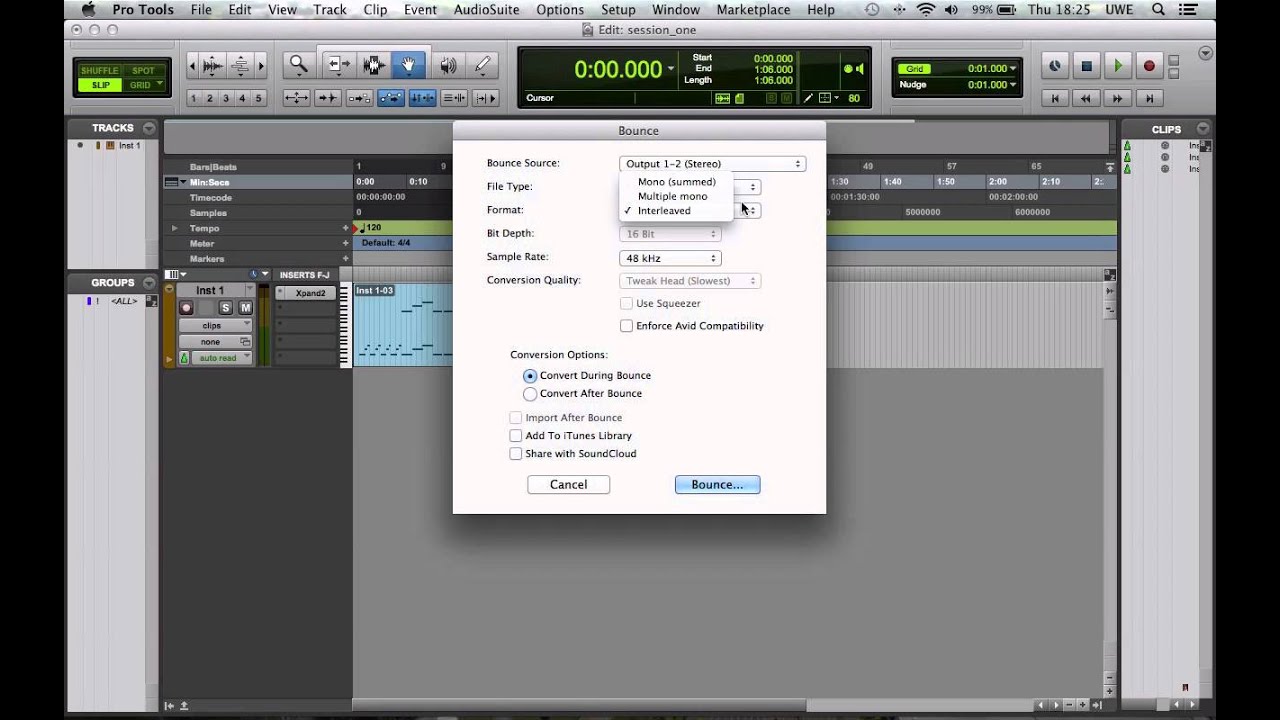Open the Clips list menu arrow
1280x720 pixels.
(x=1202, y=128)
